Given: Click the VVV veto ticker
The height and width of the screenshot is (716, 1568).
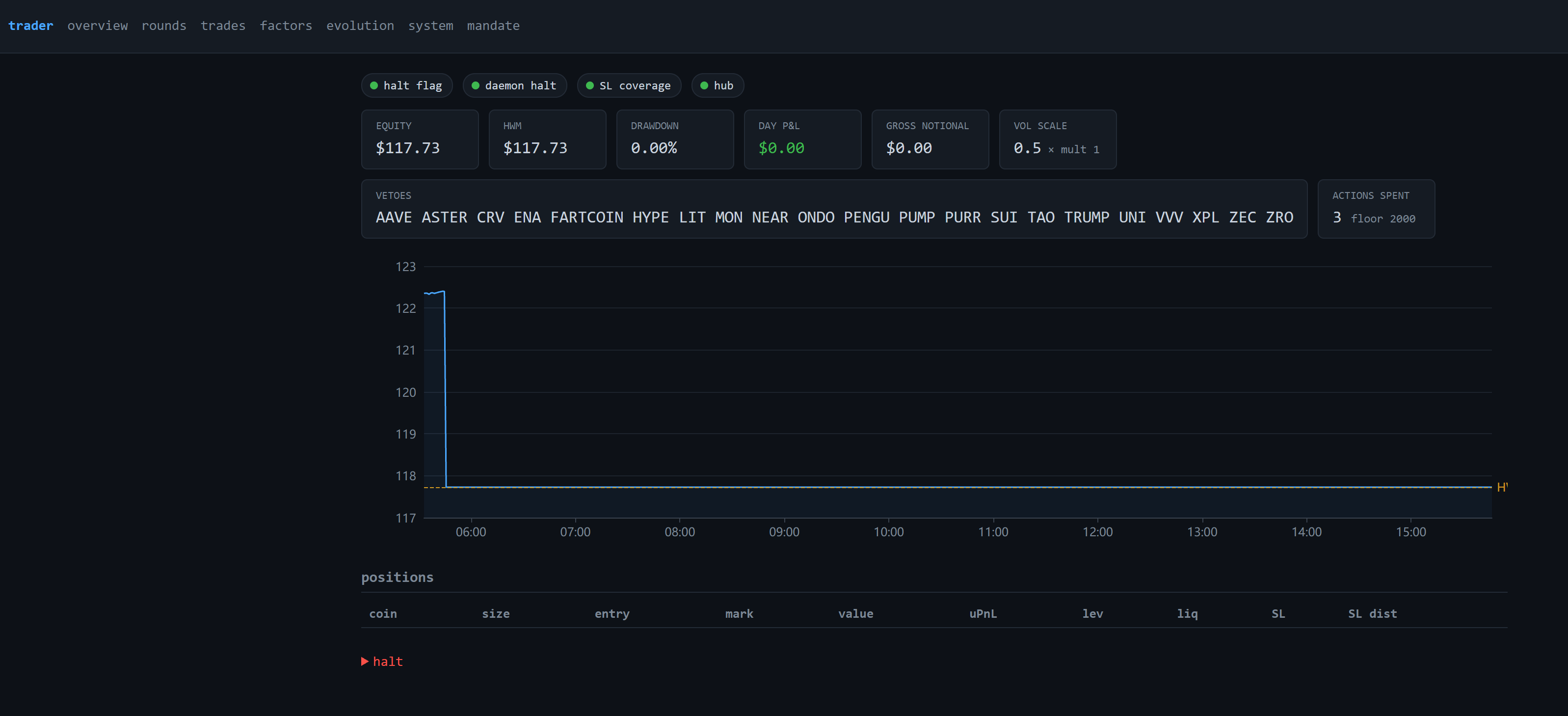Looking at the screenshot, I should coord(1169,218).
